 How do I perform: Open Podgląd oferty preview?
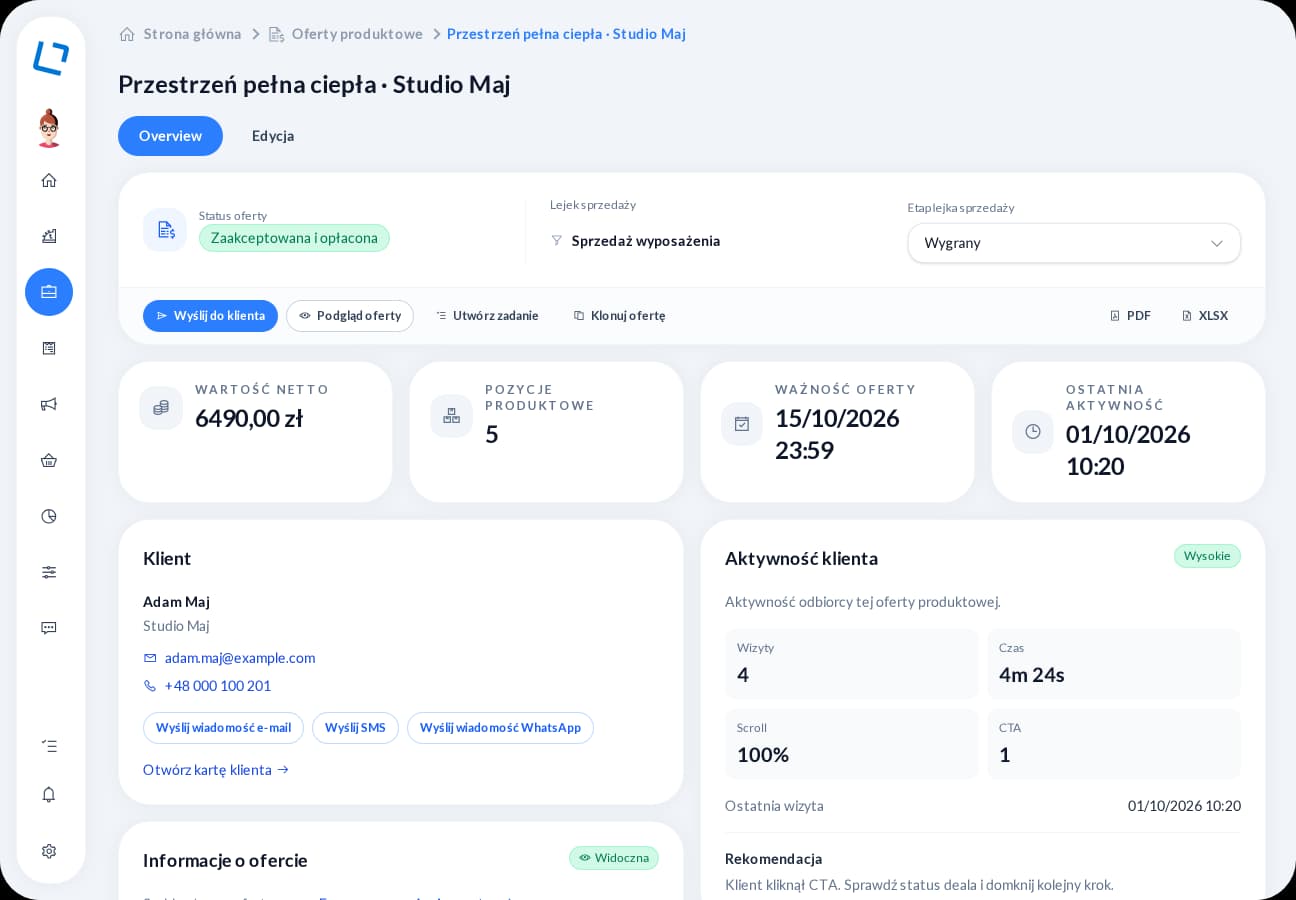click(x=350, y=316)
